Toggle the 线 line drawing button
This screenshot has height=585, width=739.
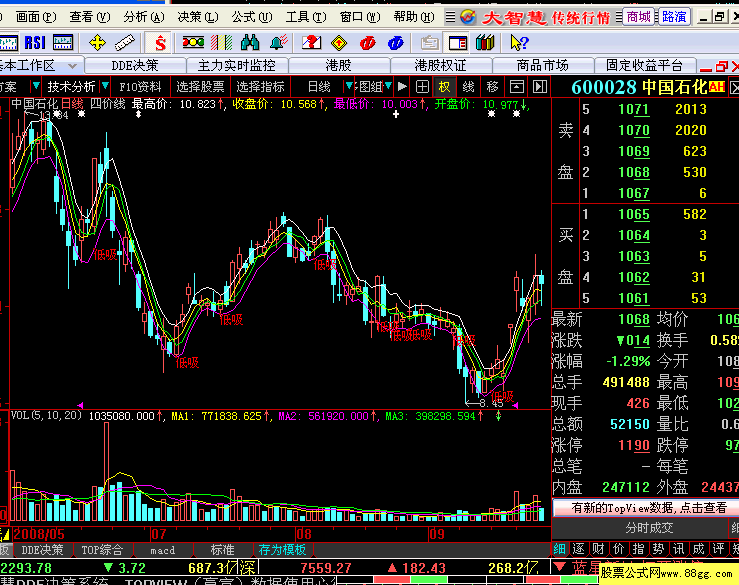pyautogui.click(x=468, y=87)
